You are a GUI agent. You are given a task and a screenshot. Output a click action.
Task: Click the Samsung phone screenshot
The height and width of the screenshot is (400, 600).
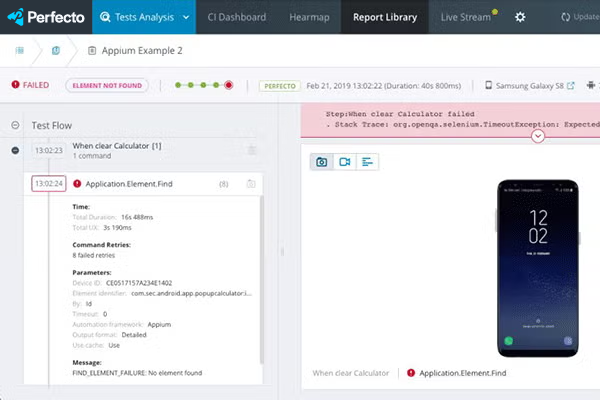click(x=538, y=268)
